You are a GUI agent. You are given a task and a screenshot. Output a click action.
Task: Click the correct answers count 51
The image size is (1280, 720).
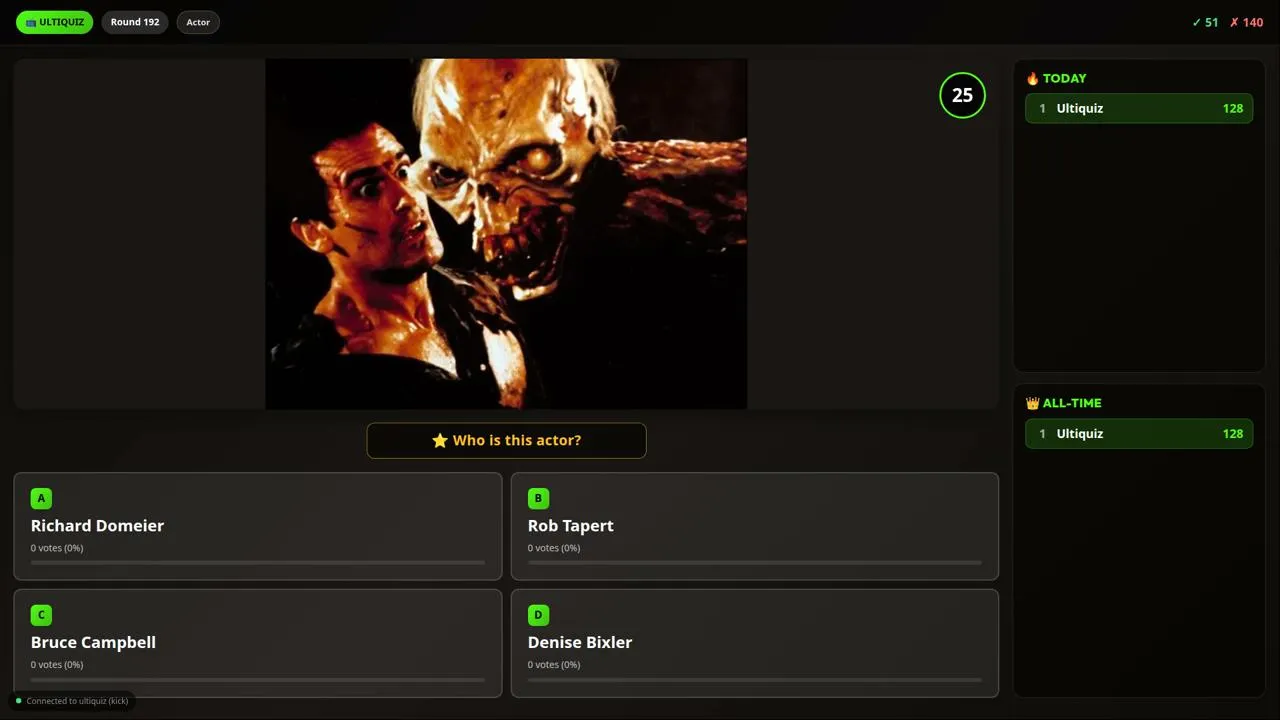click(x=1205, y=22)
